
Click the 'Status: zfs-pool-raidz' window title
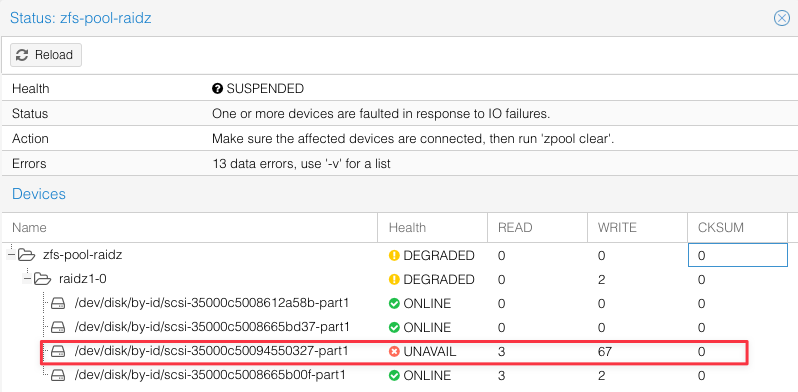[x=80, y=18]
